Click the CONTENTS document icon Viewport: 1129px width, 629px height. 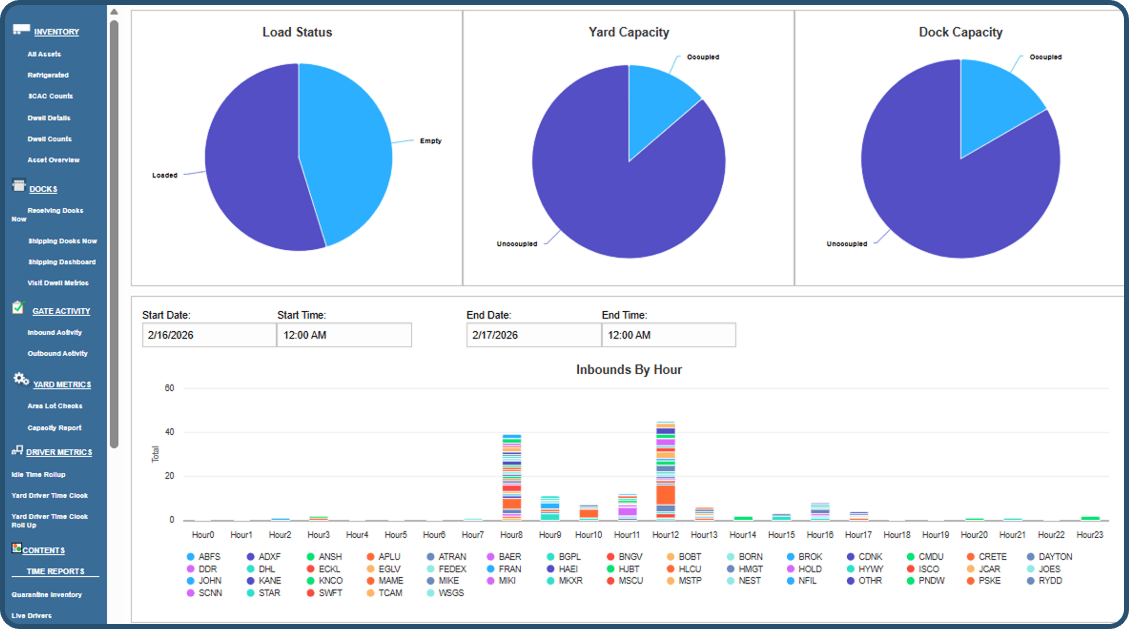tap(16, 549)
